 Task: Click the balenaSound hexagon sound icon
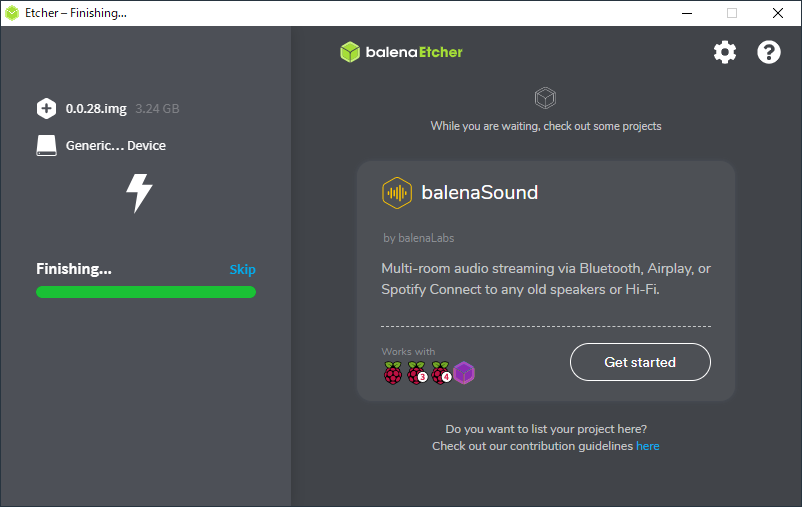coord(397,193)
